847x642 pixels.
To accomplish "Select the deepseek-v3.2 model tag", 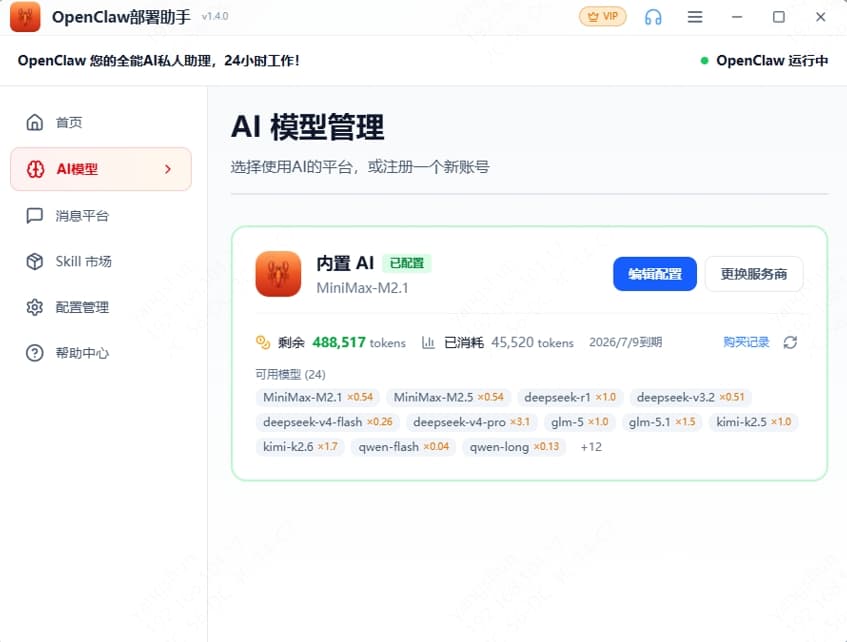I will pyautogui.click(x=691, y=397).
